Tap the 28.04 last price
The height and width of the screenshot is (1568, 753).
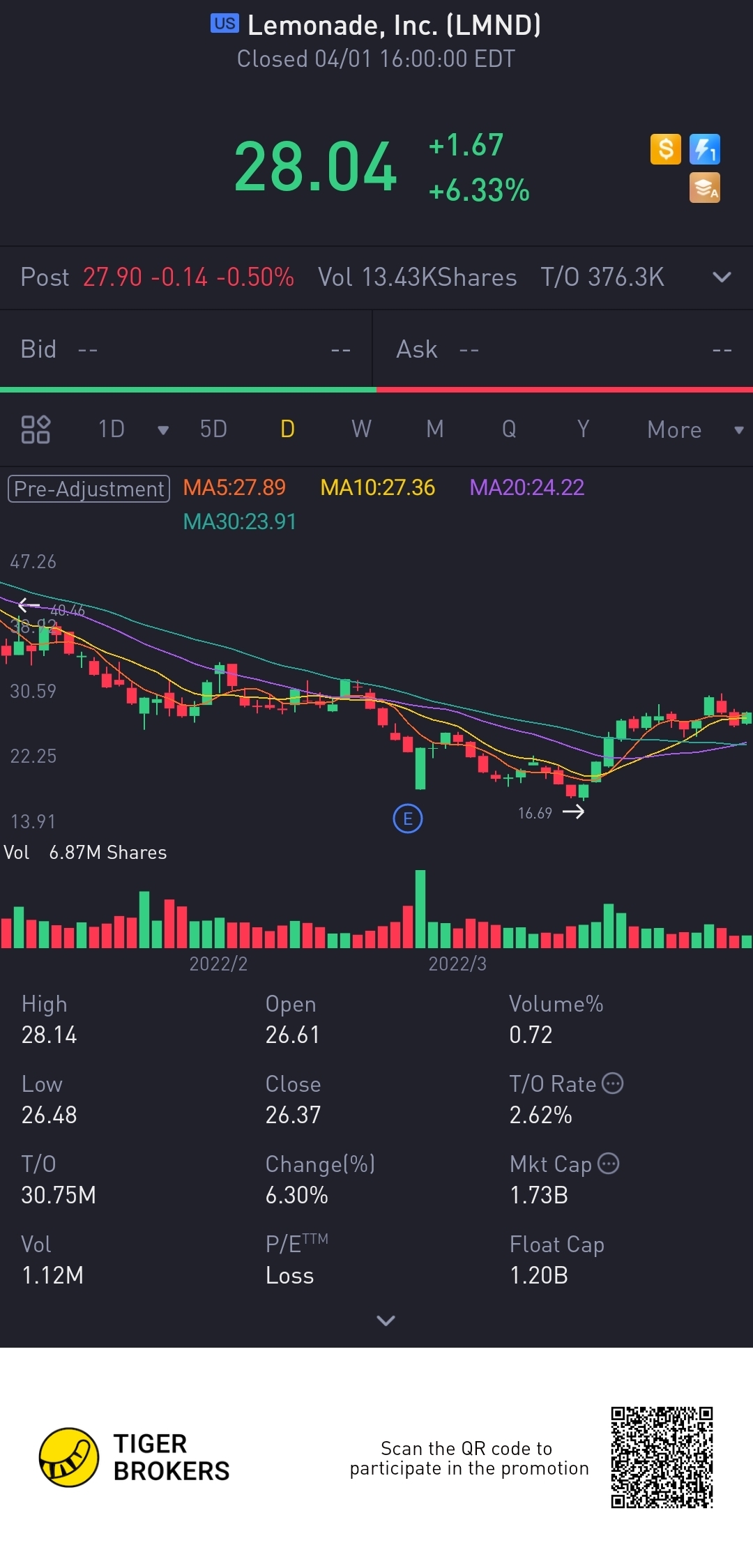(315, 167)
